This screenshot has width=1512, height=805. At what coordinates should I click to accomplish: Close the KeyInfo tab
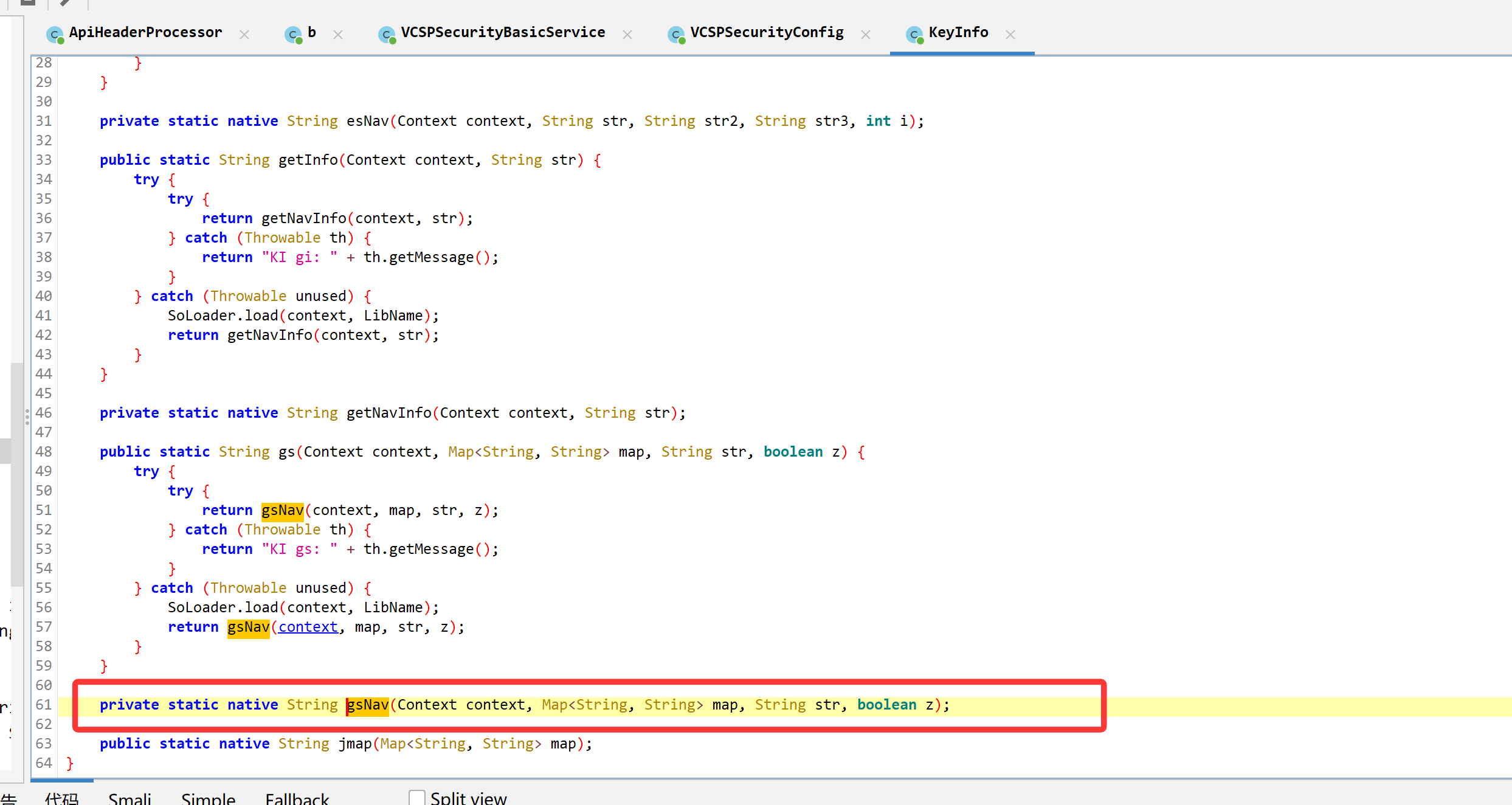[1010, 35]
